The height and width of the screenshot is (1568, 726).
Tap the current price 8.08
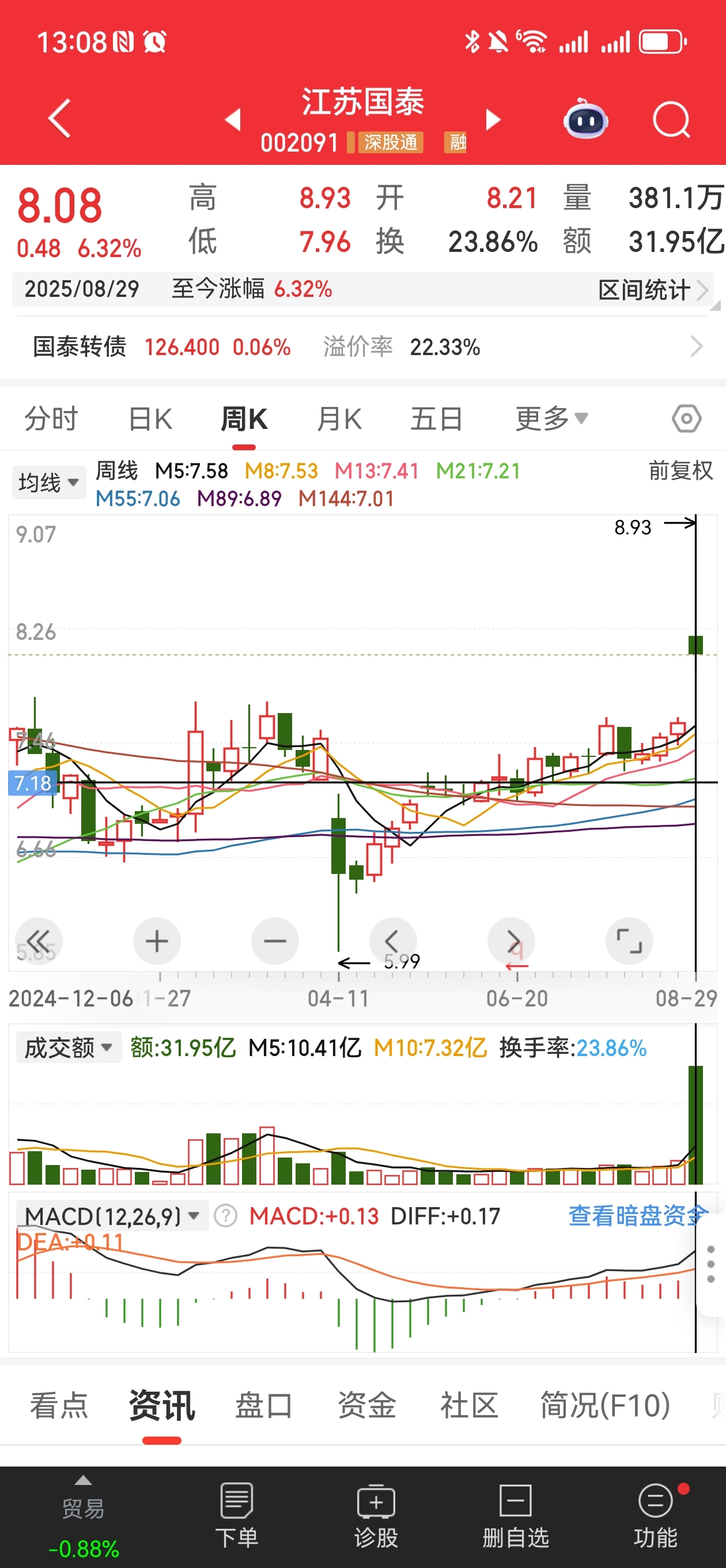tap(60, 205)
